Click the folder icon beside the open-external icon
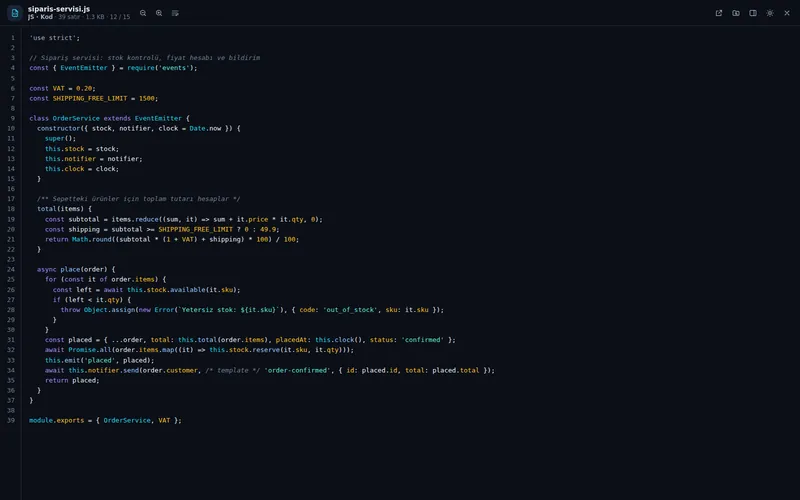 [736, 13]
